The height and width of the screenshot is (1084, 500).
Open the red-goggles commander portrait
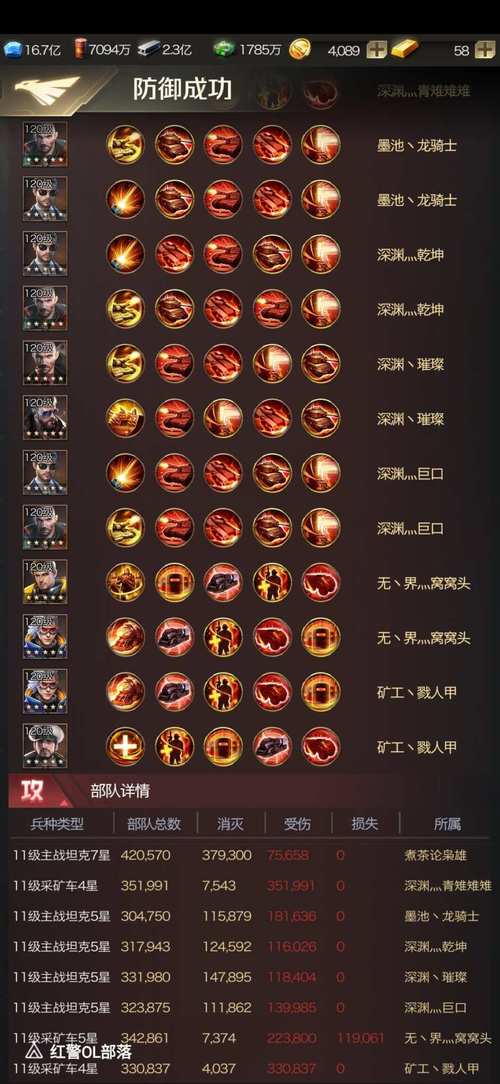click(x=45, y=637)
